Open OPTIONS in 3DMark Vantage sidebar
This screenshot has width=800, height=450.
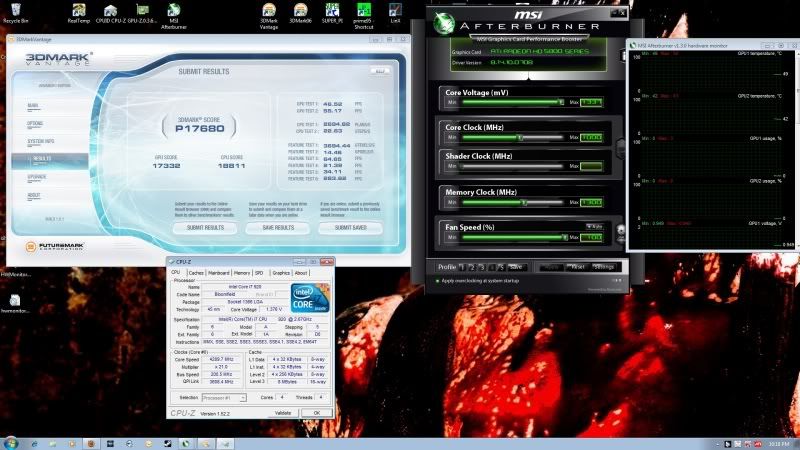(x=34, y=123)
